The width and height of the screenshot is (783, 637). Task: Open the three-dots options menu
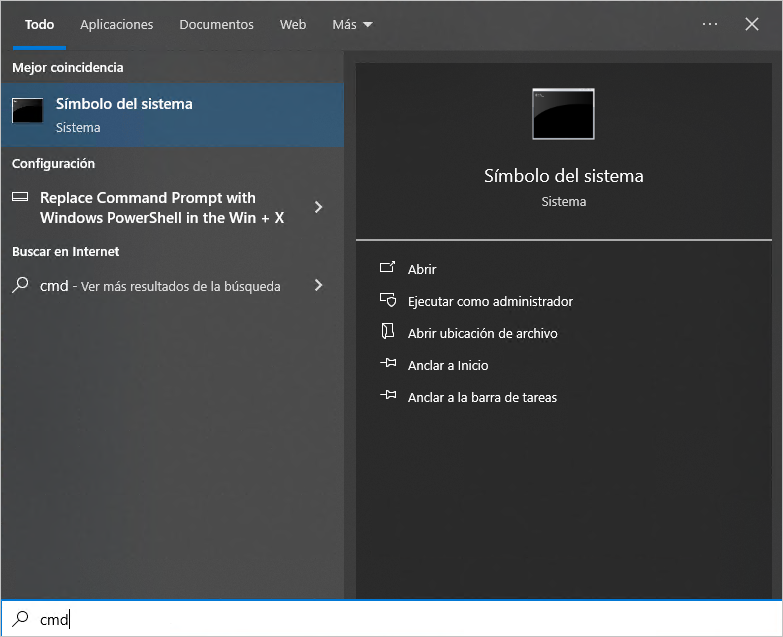click(x=710, y=24)
